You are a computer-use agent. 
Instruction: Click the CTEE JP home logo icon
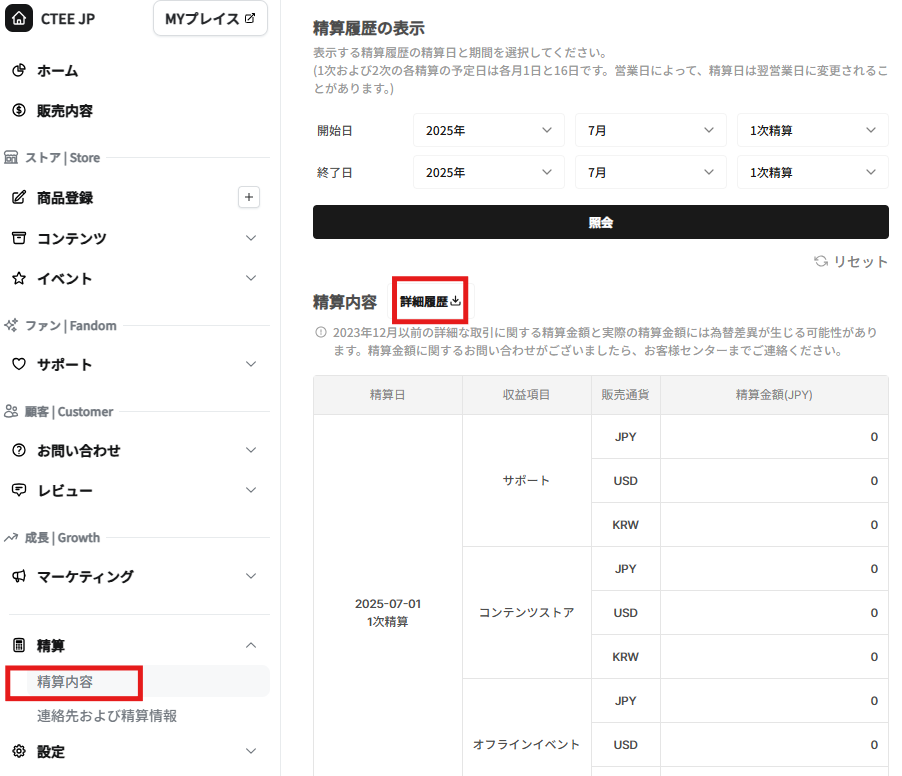click(19, 19)
